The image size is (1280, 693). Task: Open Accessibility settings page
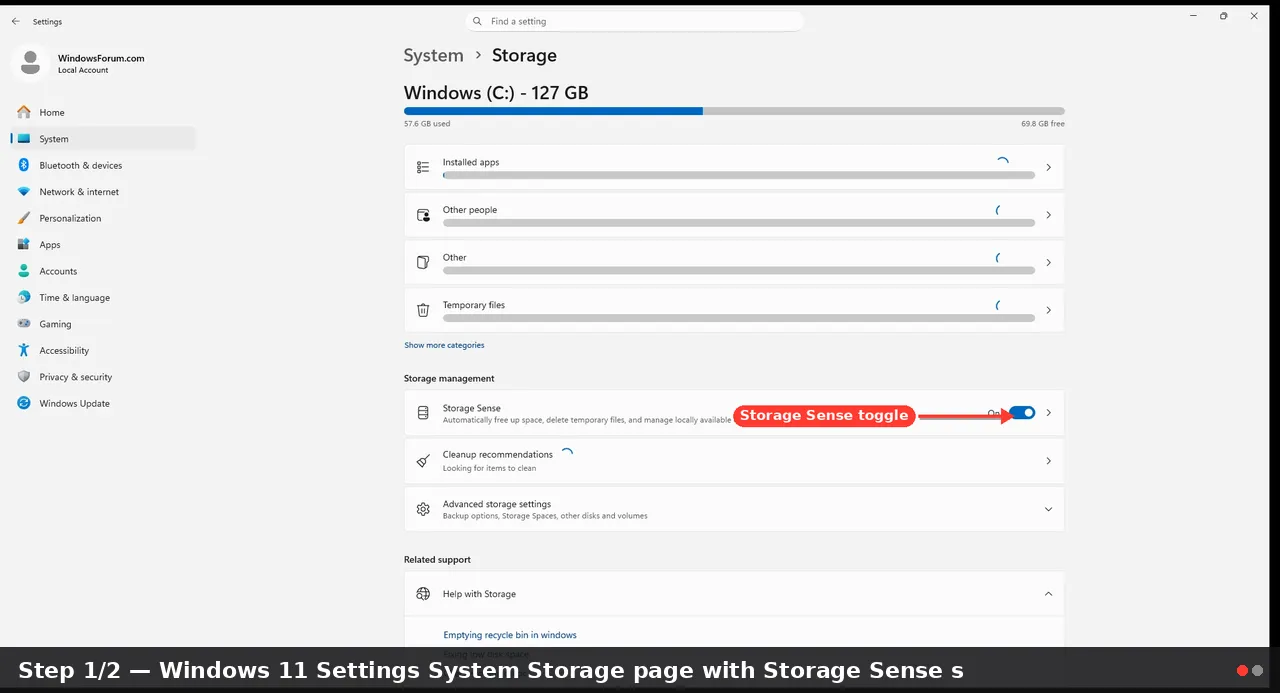[x=103, y=351]
